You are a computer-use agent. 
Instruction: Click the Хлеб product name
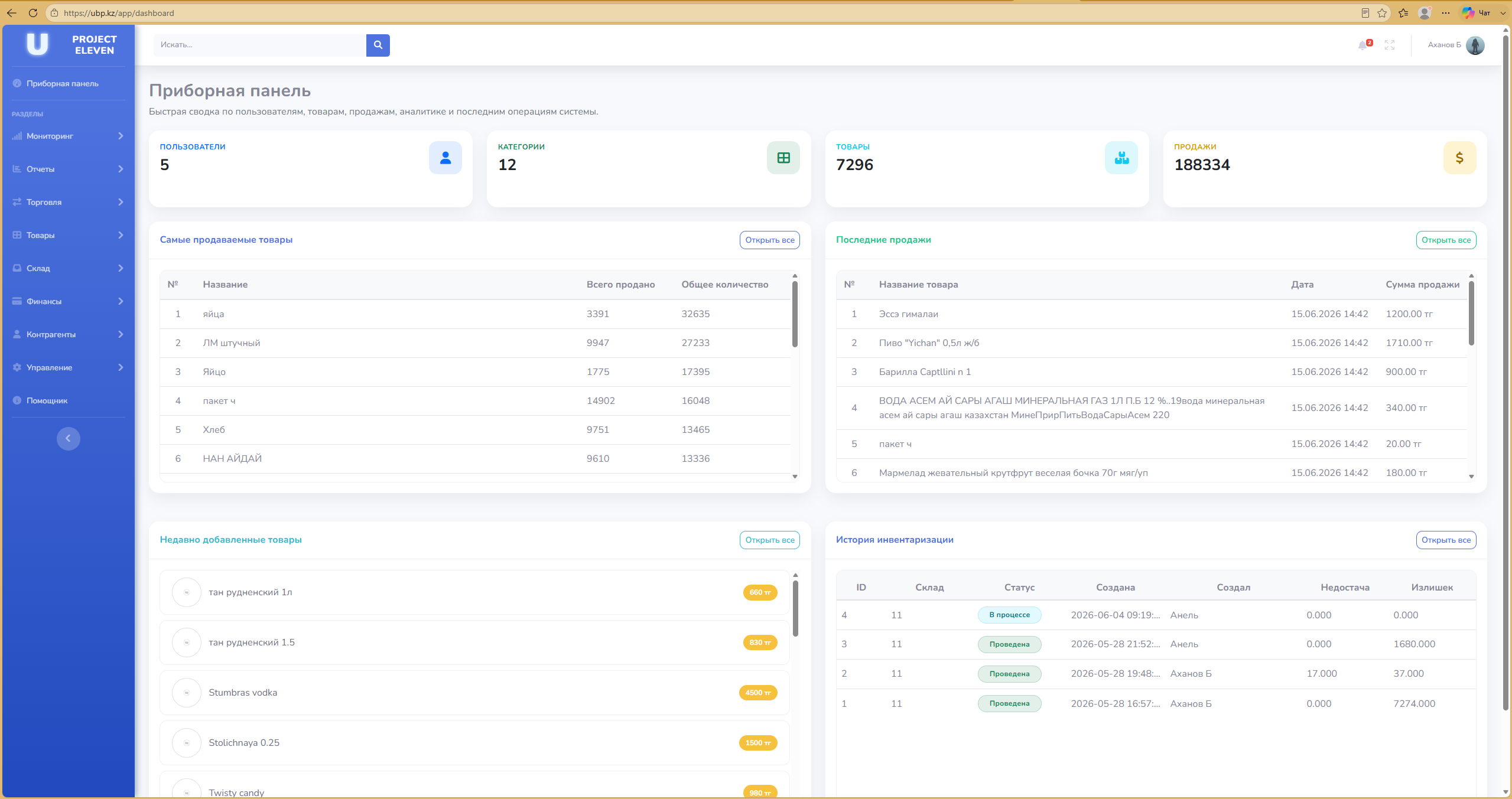(x=214, y=430)
